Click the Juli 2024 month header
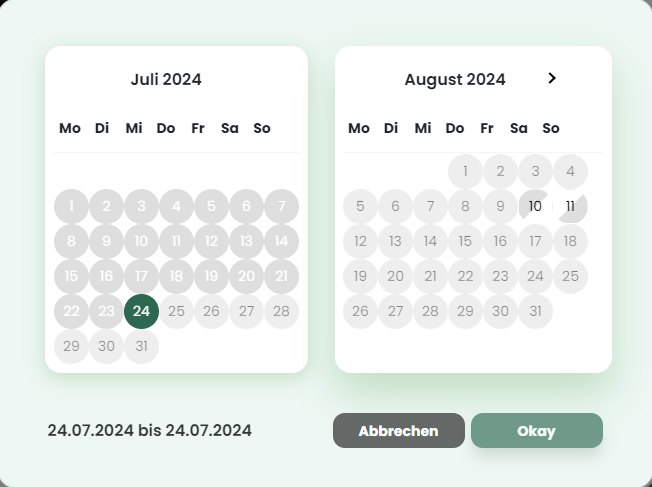The width and height of the screenshot is (652, 487). coord(166,79)
